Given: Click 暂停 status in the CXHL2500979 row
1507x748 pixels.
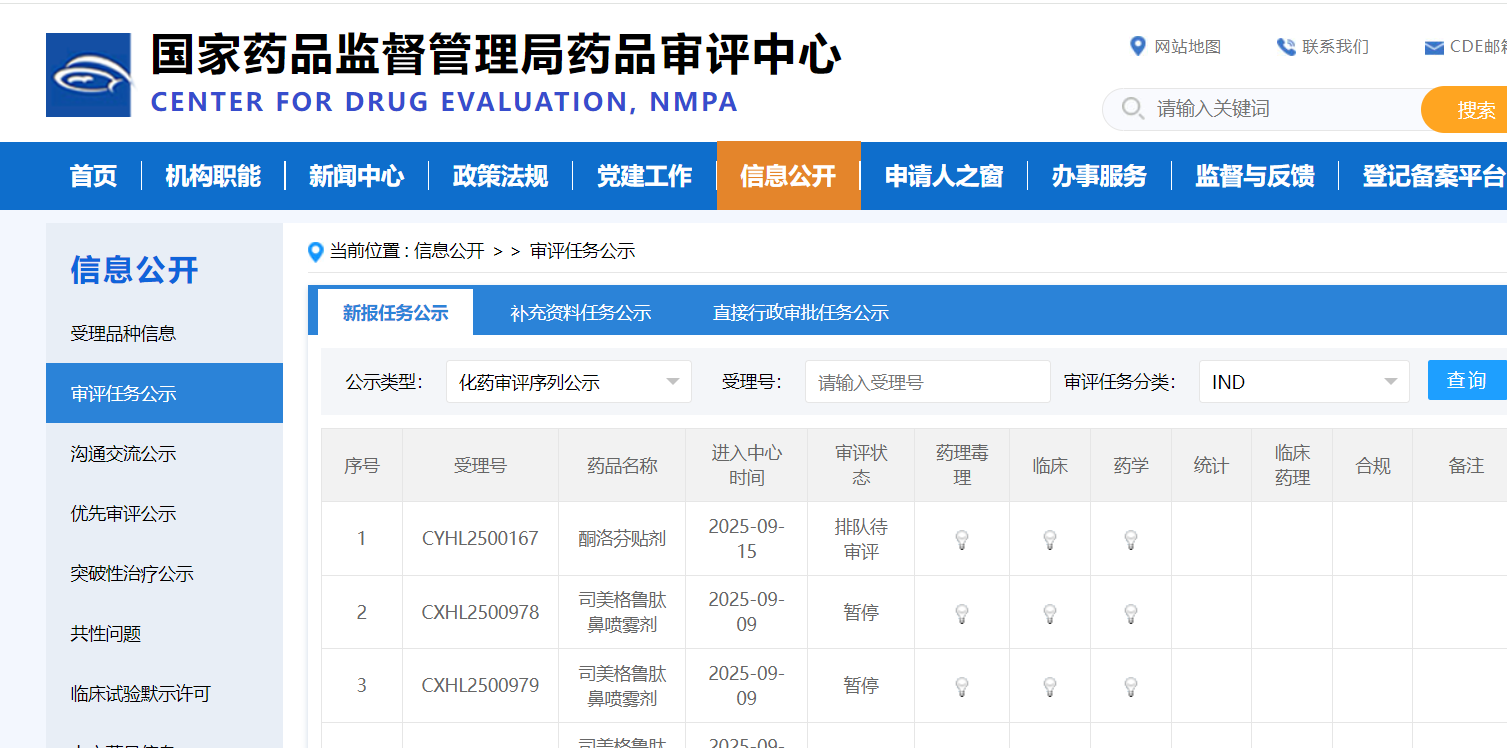Looking at the screenshot, I should tap(861, 686).
